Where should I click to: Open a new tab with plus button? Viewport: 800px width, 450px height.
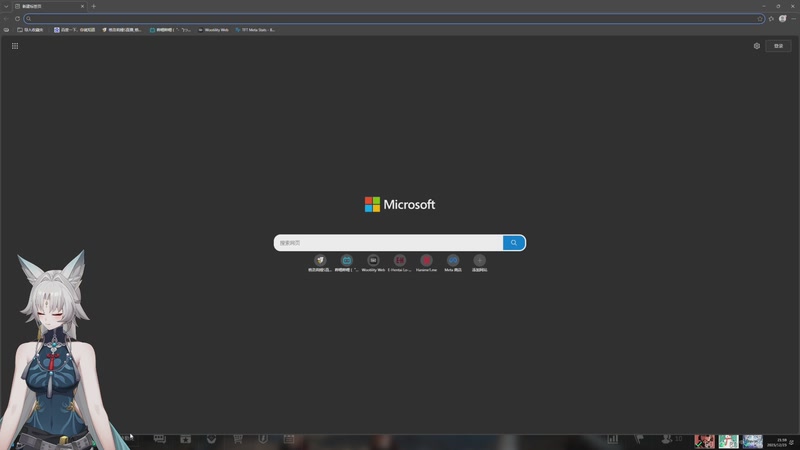[93, 6]
